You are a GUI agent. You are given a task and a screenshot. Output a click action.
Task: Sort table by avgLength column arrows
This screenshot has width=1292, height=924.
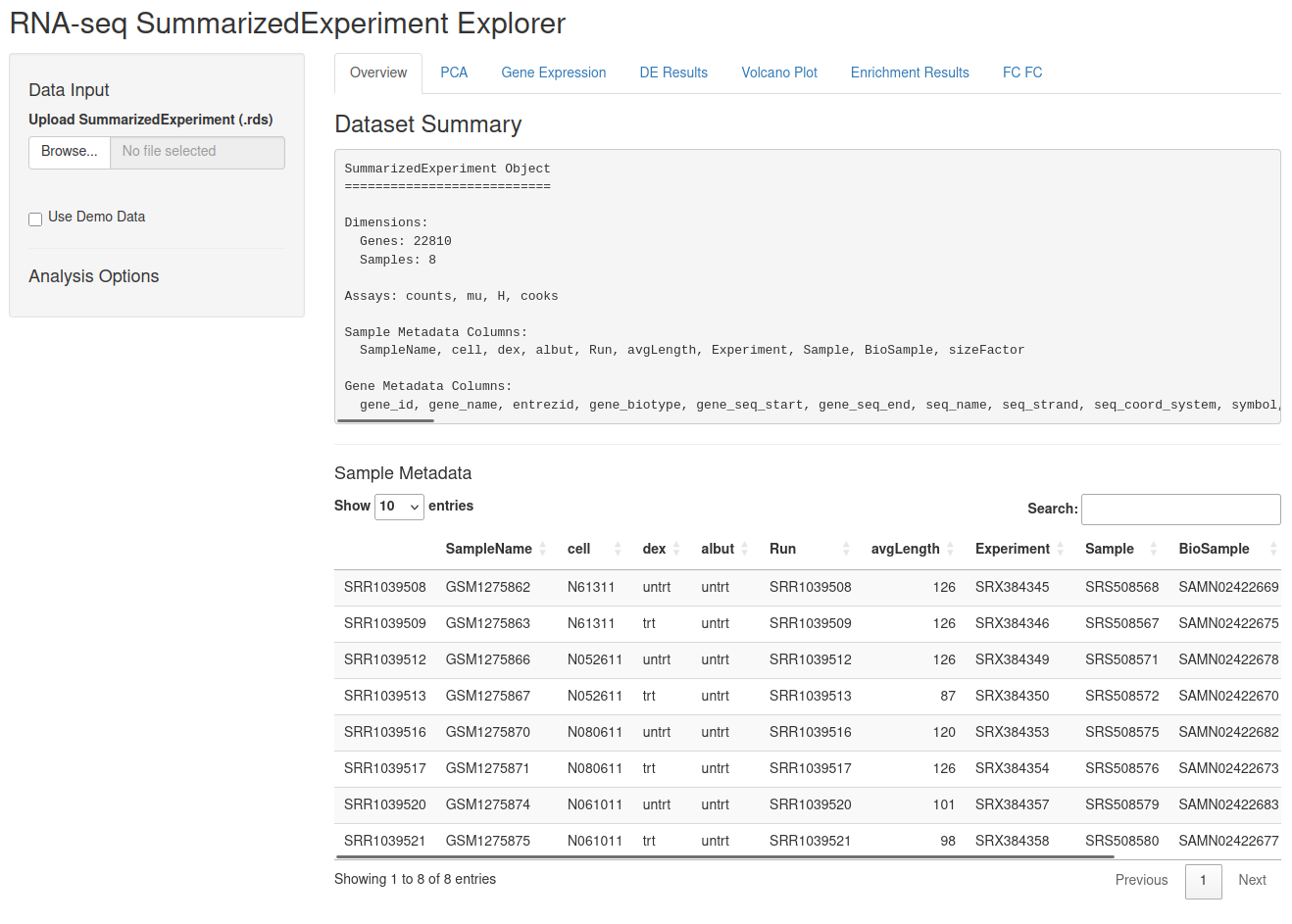(950, 549)
